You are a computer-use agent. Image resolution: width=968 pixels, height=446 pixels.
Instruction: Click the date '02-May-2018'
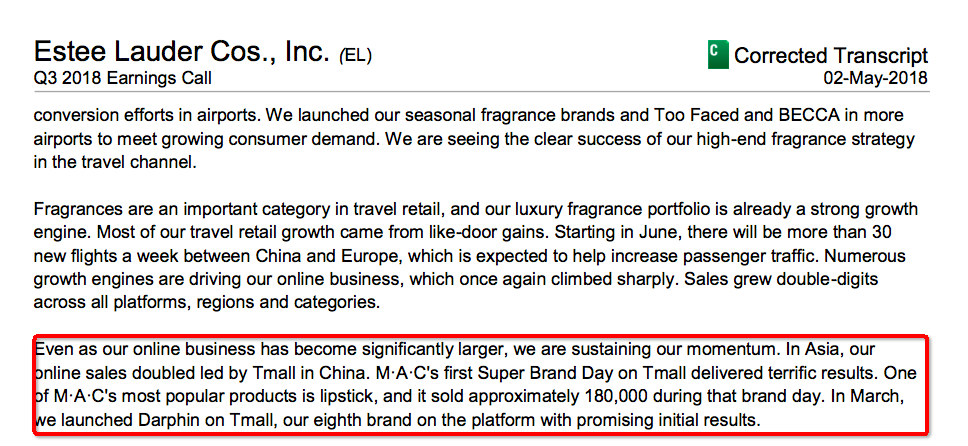pos(875,78)
